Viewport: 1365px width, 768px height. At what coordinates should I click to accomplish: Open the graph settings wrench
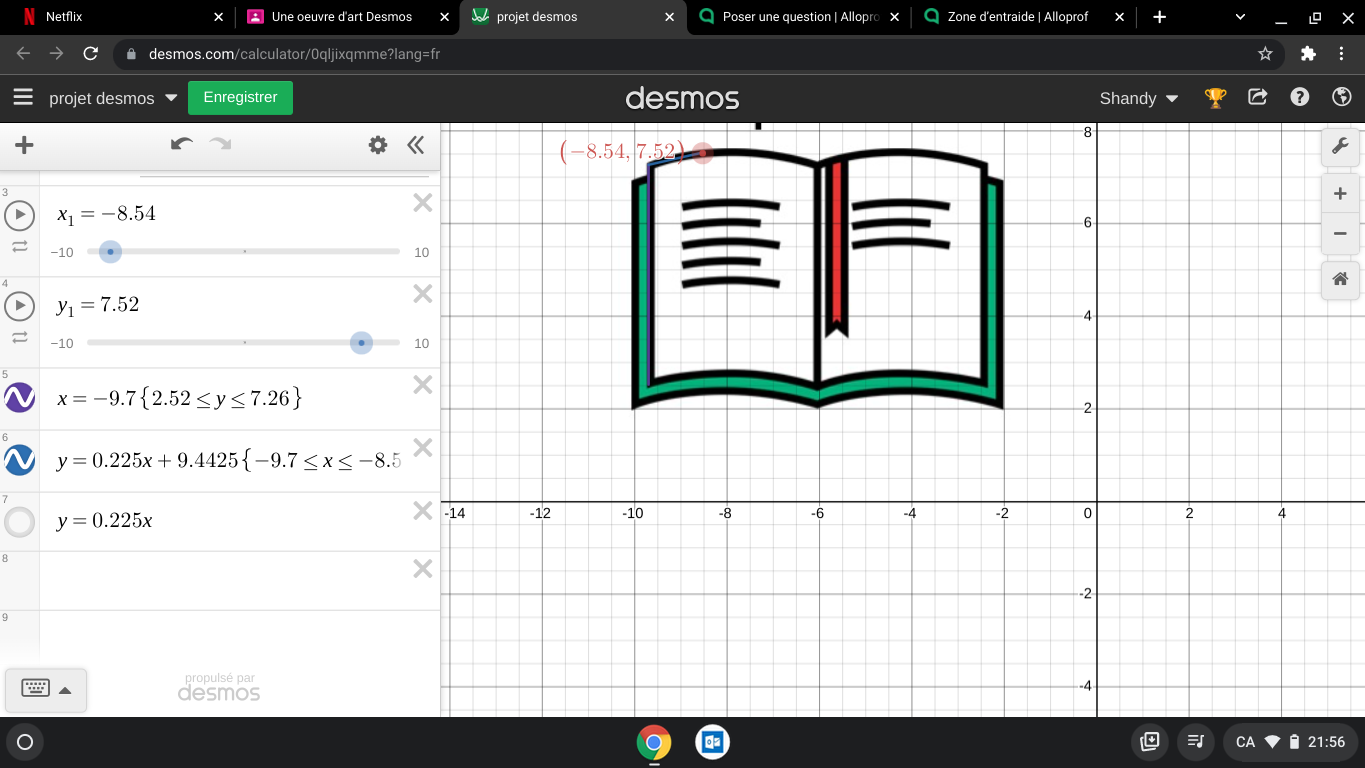1340,147
